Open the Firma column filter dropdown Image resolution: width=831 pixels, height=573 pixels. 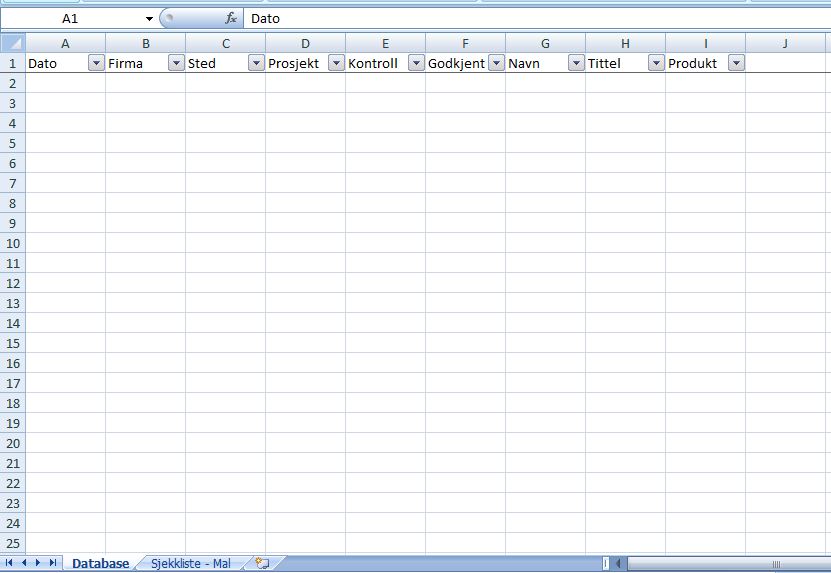pyautogui.click(x=176, y=63)
